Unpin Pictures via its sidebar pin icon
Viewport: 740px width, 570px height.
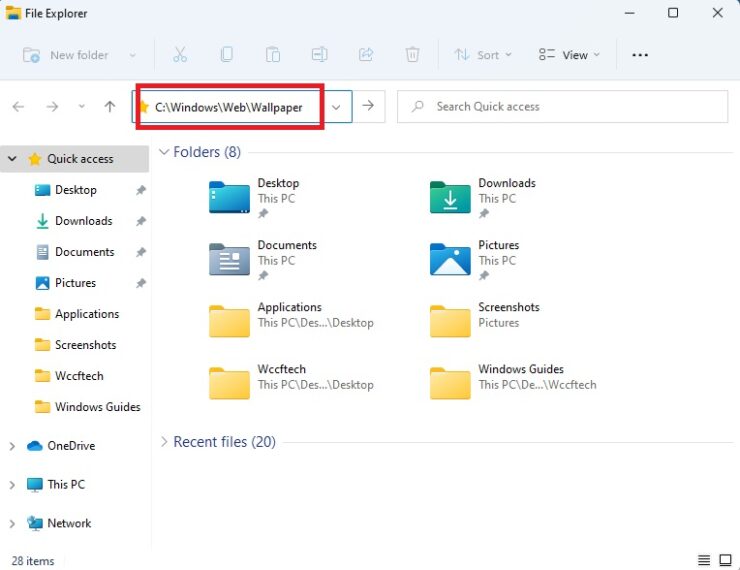point(141,283)
